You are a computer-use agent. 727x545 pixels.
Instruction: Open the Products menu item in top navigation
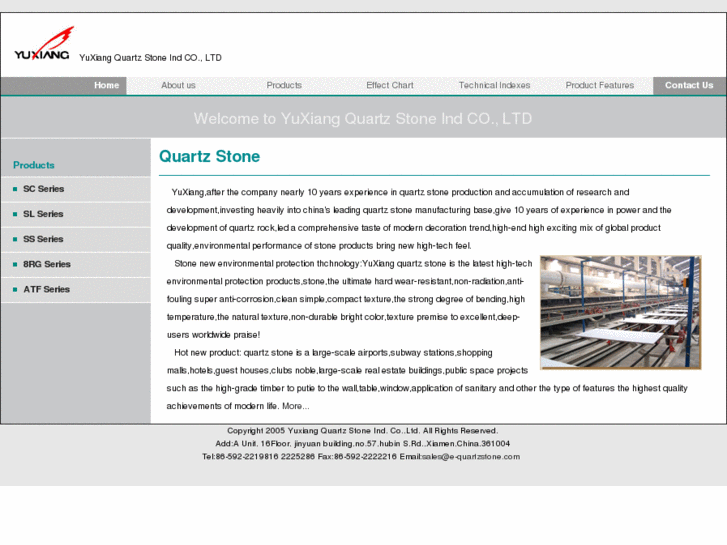point(284,85)
